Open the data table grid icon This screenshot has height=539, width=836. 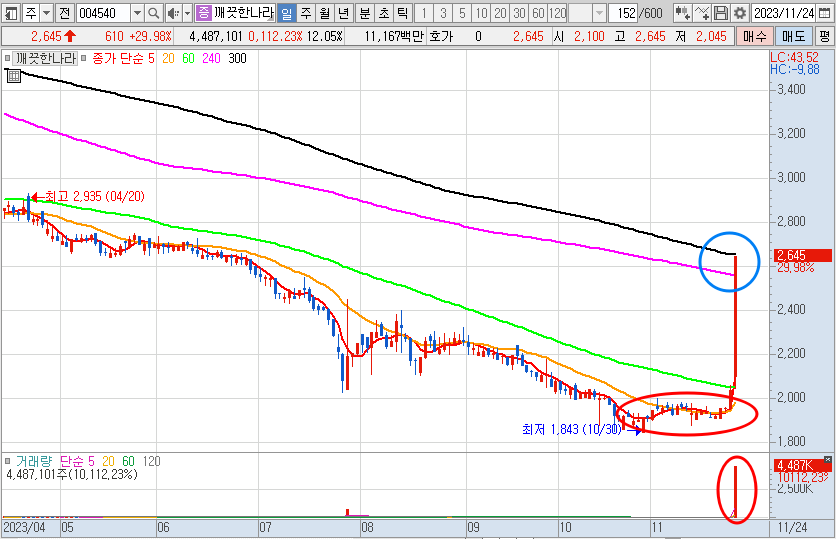[13, 76]
